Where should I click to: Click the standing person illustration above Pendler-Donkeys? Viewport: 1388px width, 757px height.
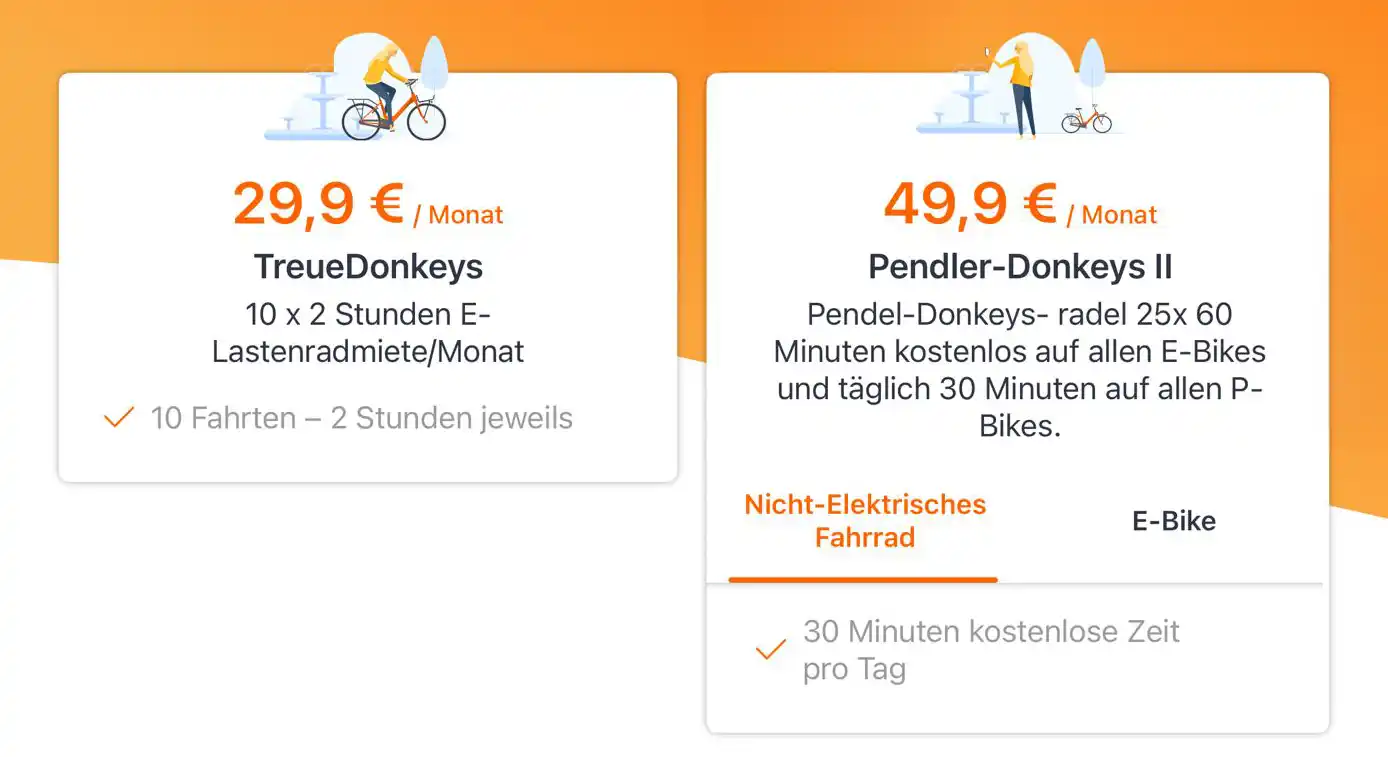coord(1021,90)
